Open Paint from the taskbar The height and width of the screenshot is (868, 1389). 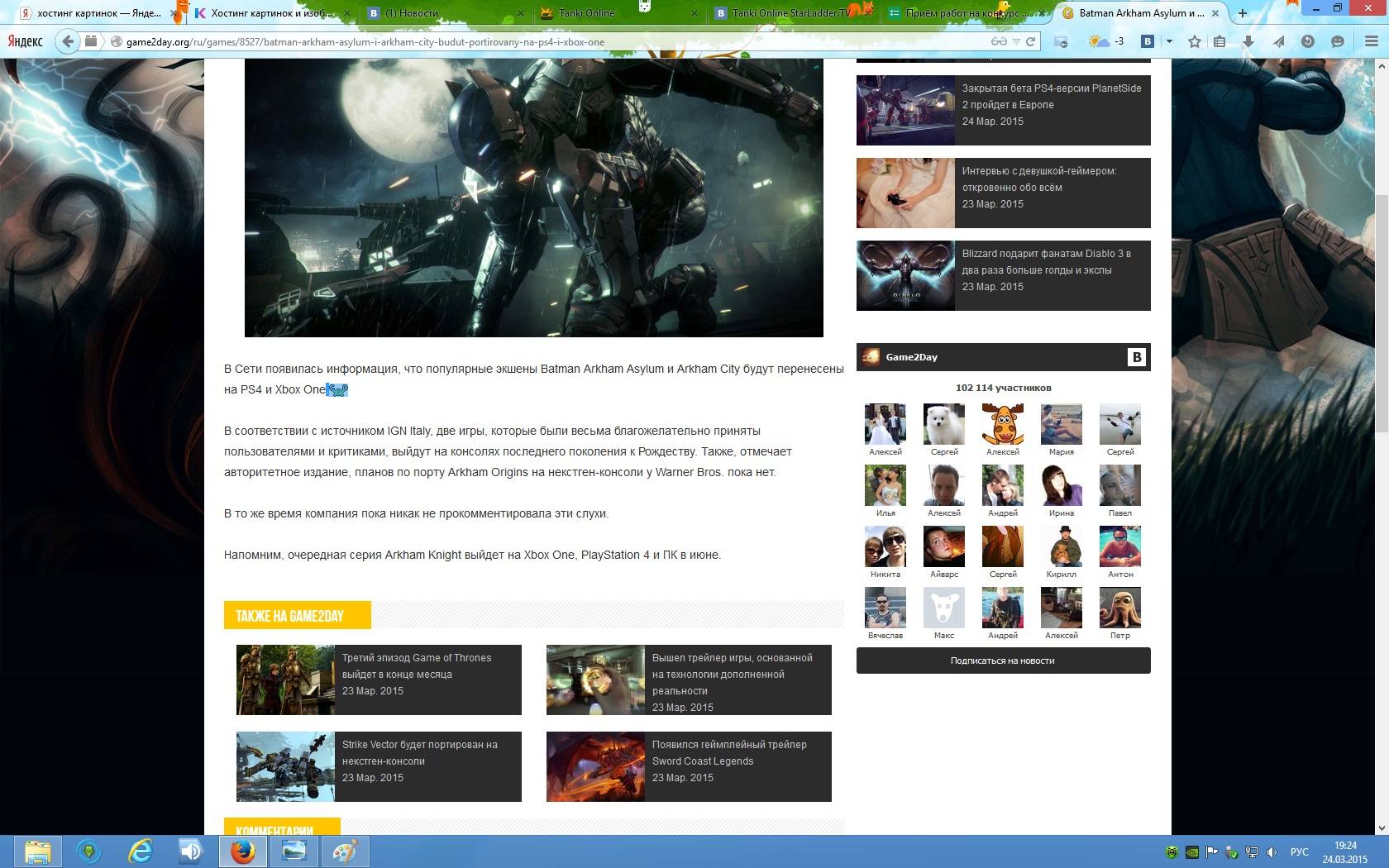click(x=345, y=851)
